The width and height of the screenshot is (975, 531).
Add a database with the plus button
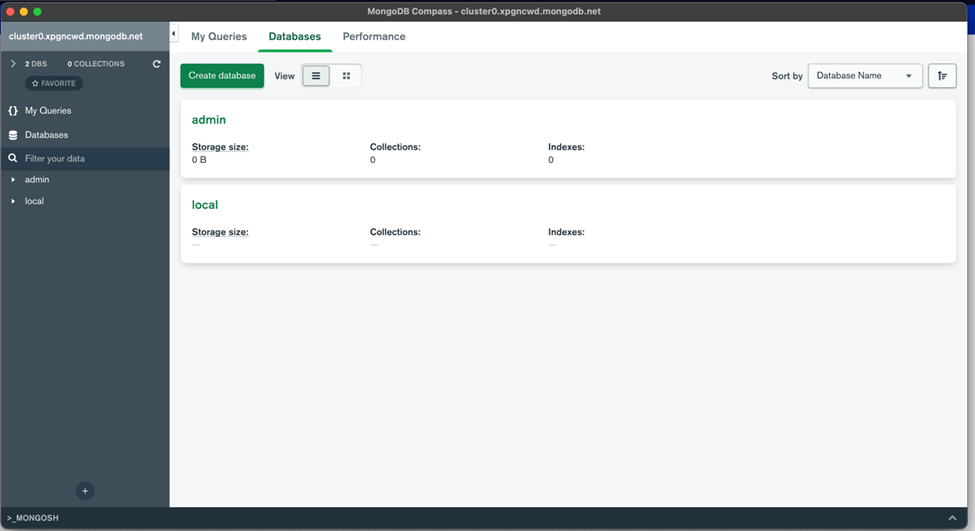[x=85, y=491]
